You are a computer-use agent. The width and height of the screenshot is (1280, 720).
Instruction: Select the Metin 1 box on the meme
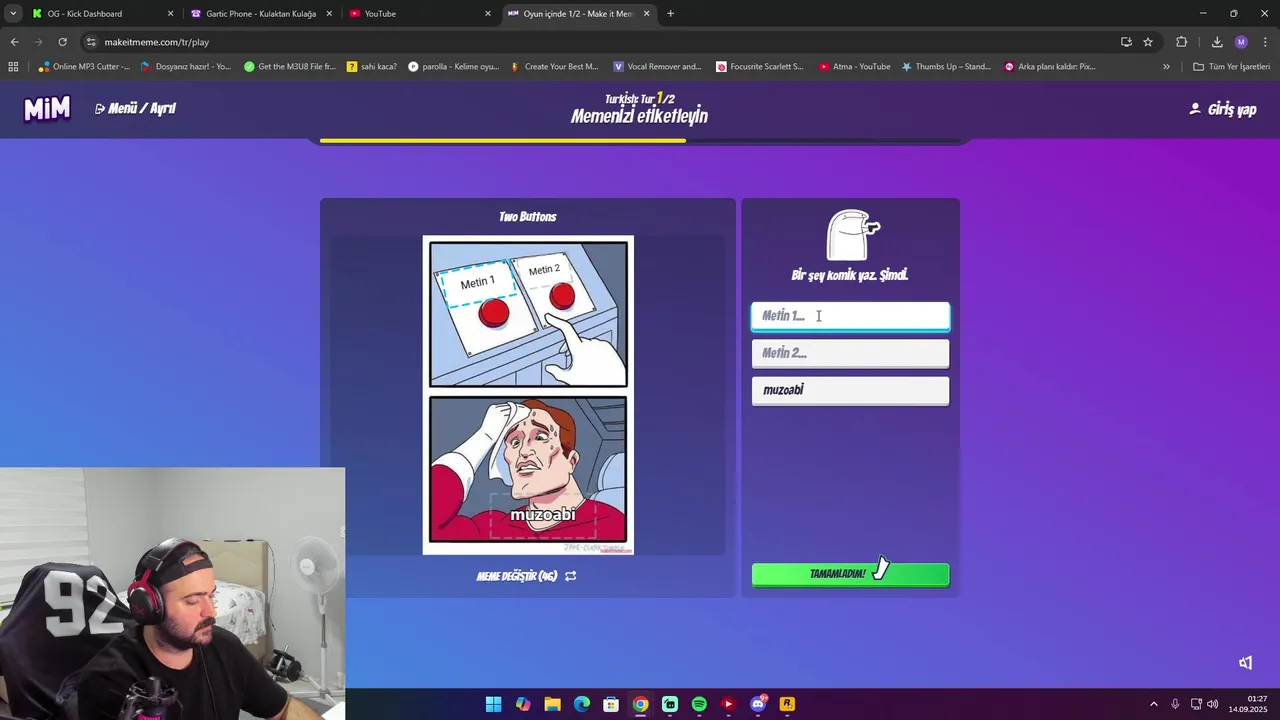[x=477, y=283]
